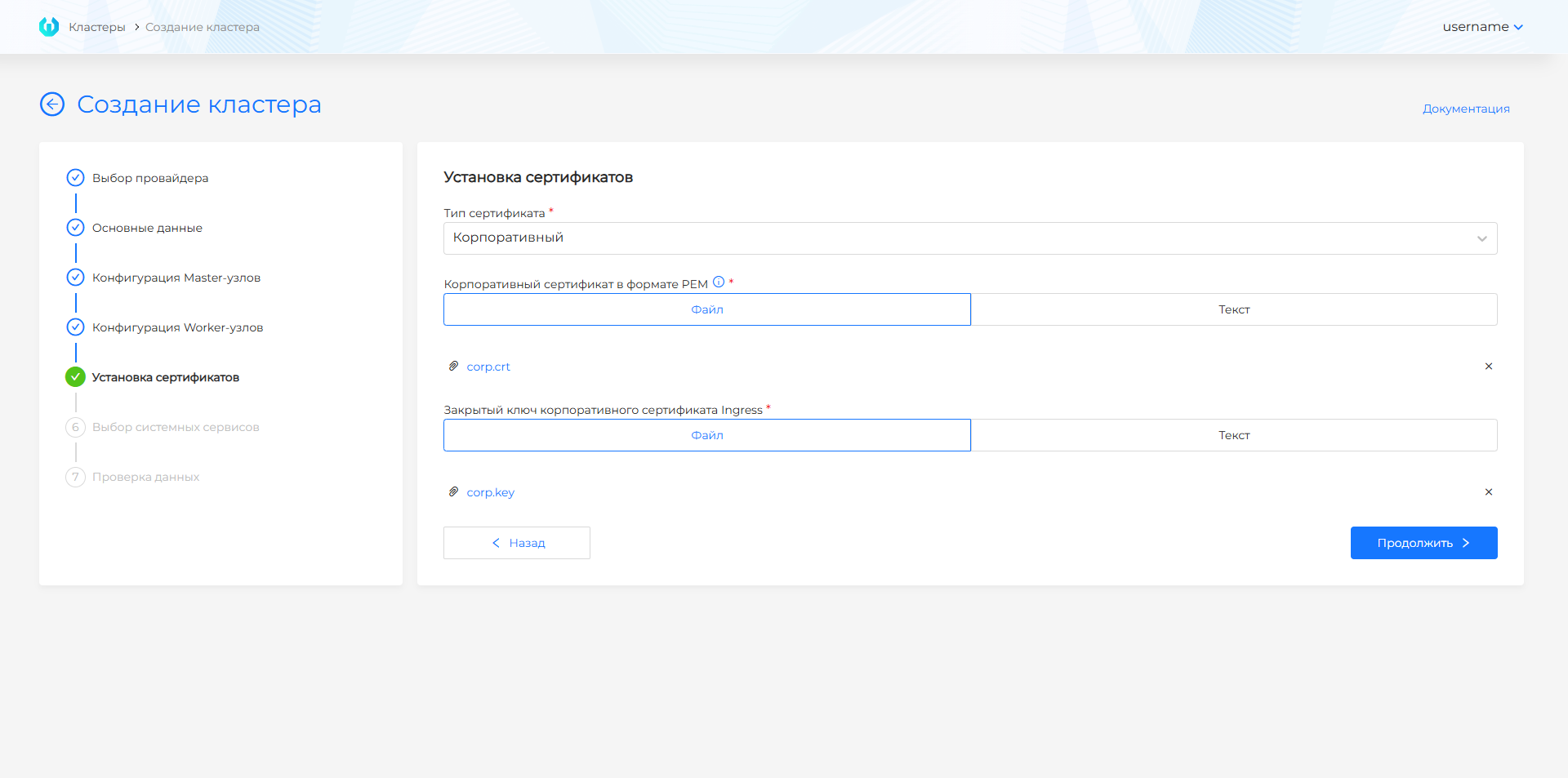Click the Назад button
The width and height of the screenshot is (1568, 778).
[517, 543]
